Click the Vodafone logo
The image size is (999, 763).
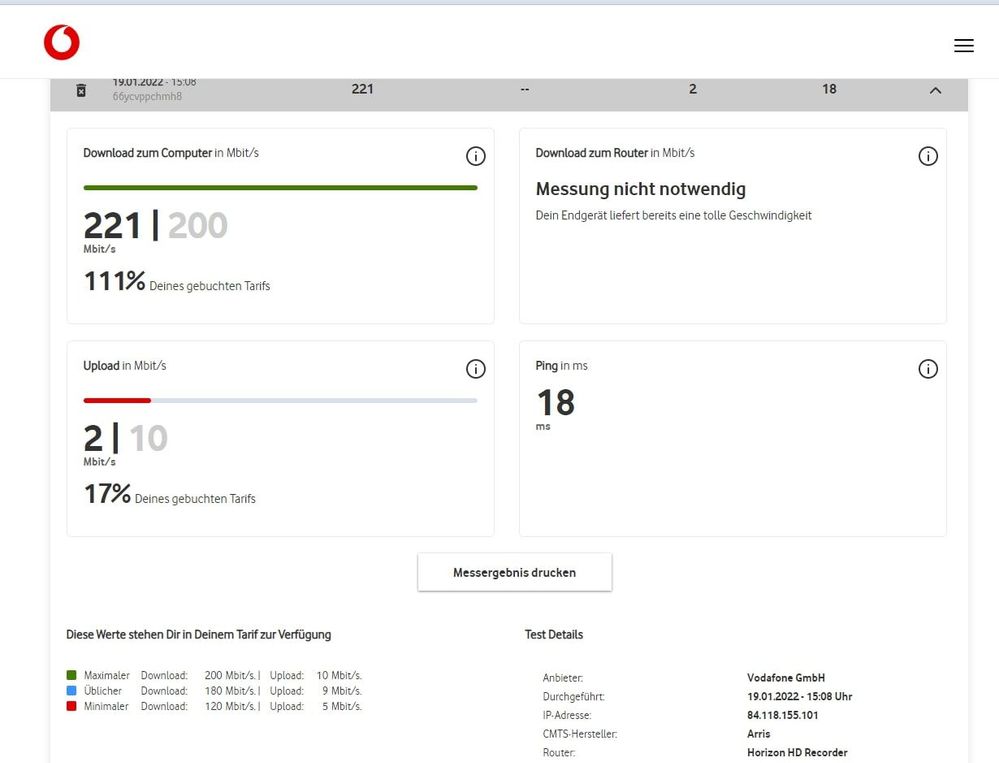pos(62,43)
